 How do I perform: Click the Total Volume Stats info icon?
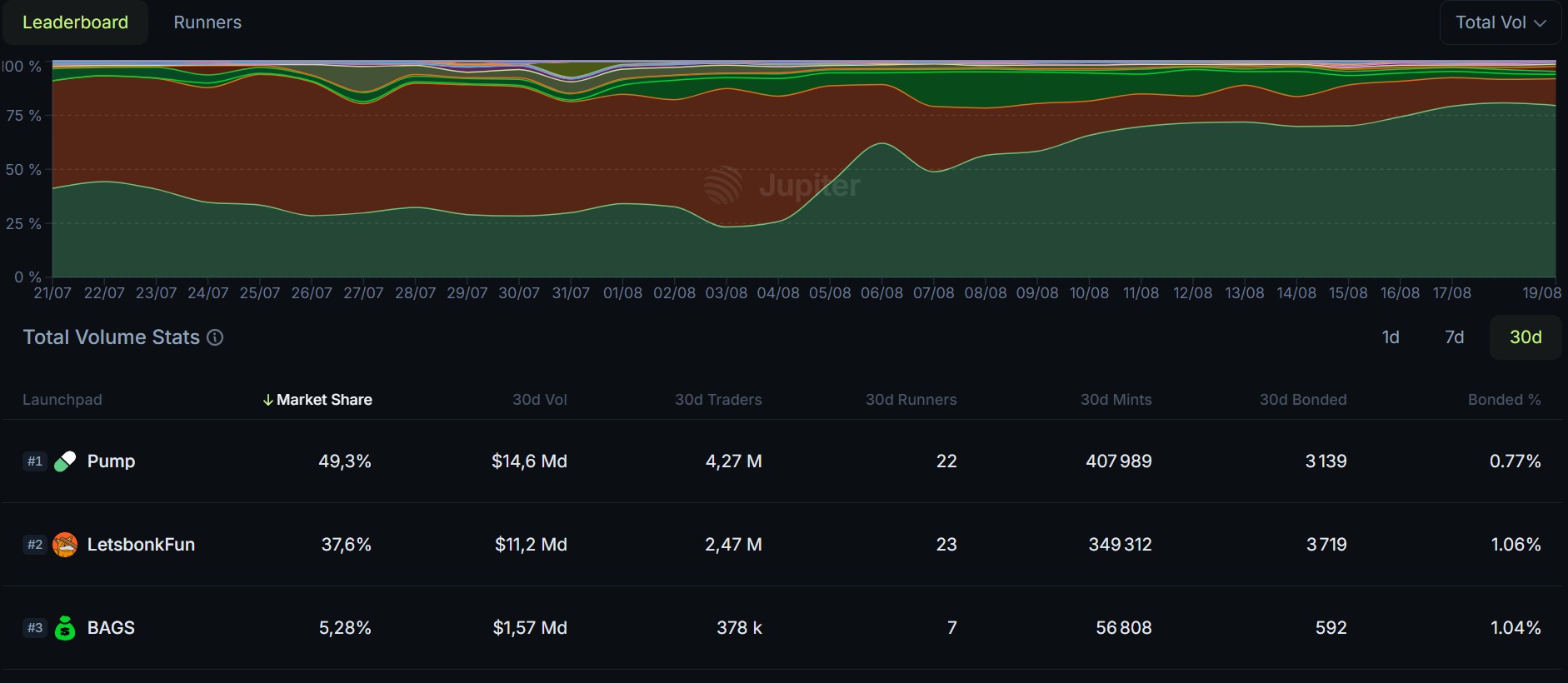tap(215, 337)
